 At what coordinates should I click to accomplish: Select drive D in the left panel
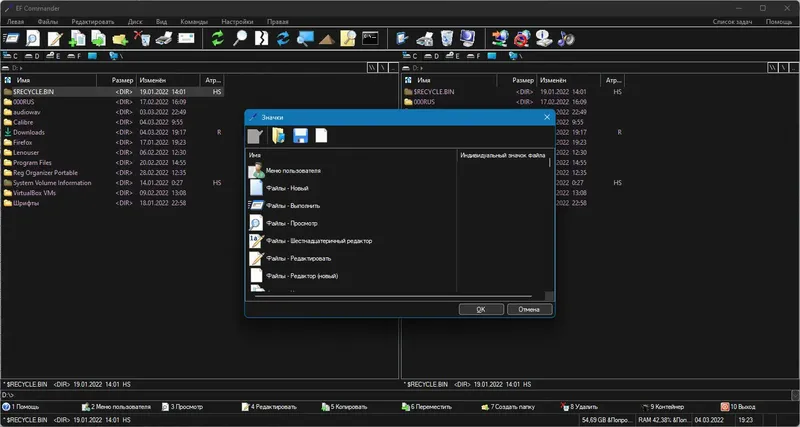tap(32, 56)
